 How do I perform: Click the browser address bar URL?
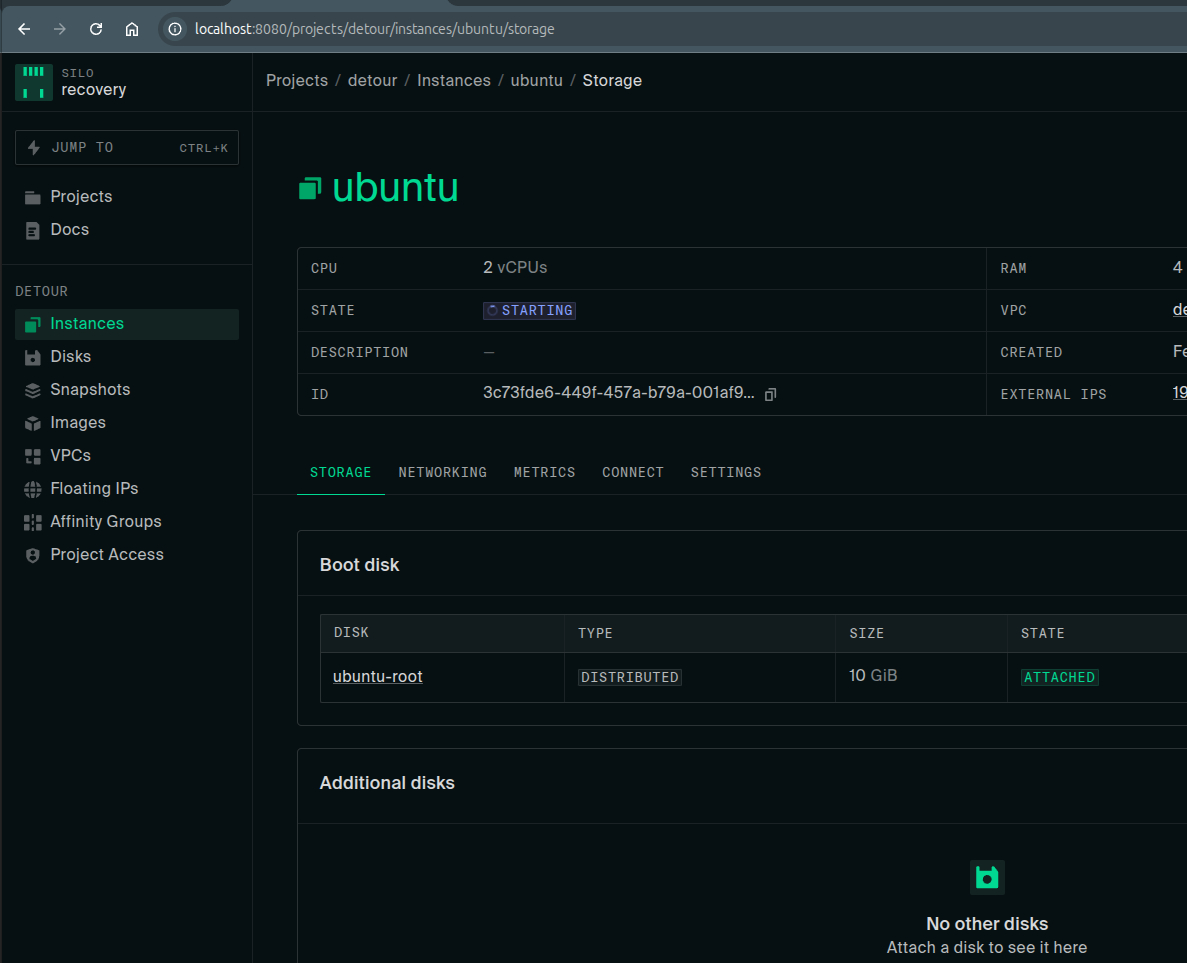click(x=374, y=29)
